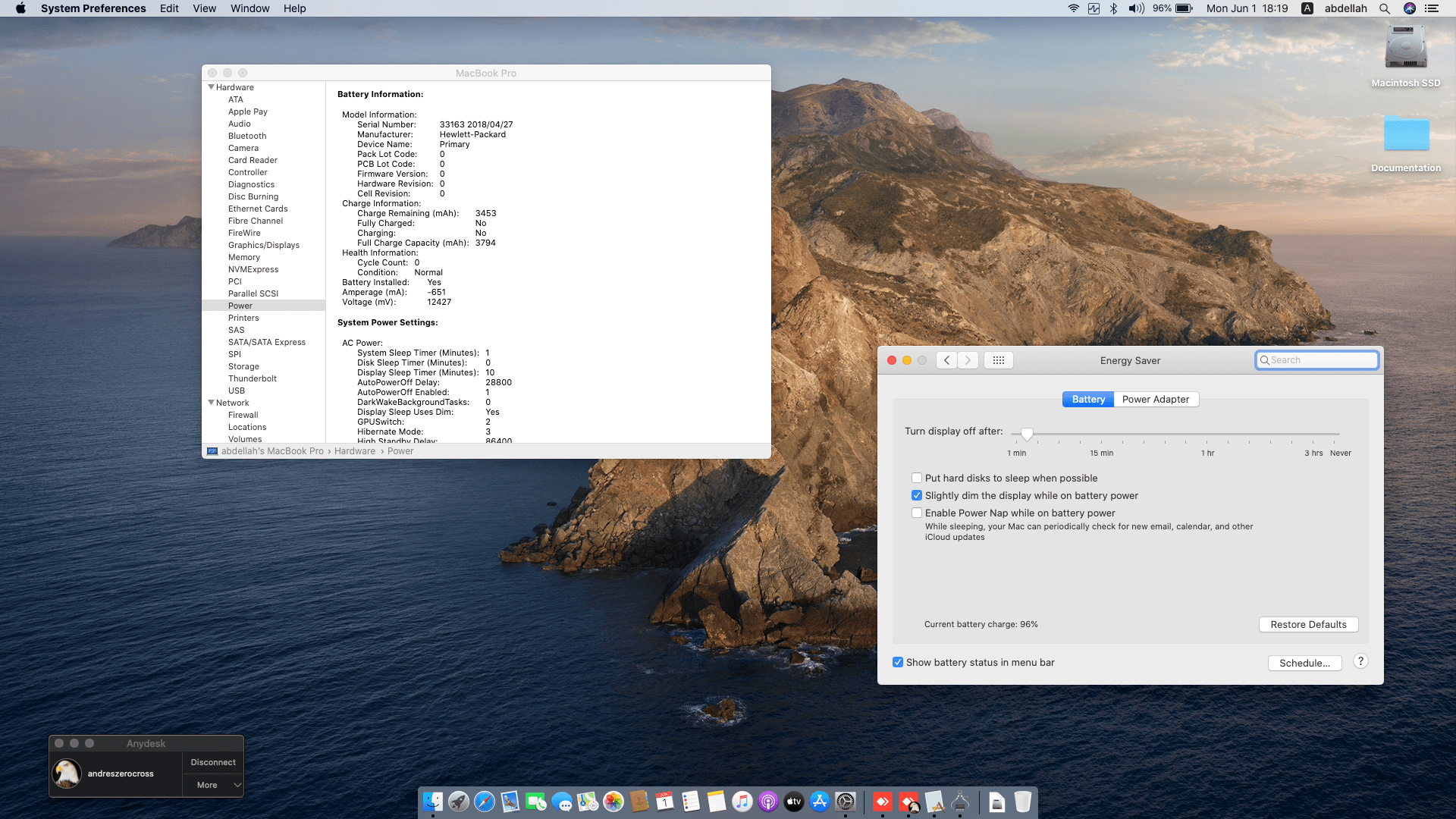Screen dimensions: 1456x819
Task: Switch to the Power Adapter tab
Action: tap(1155, 399)
